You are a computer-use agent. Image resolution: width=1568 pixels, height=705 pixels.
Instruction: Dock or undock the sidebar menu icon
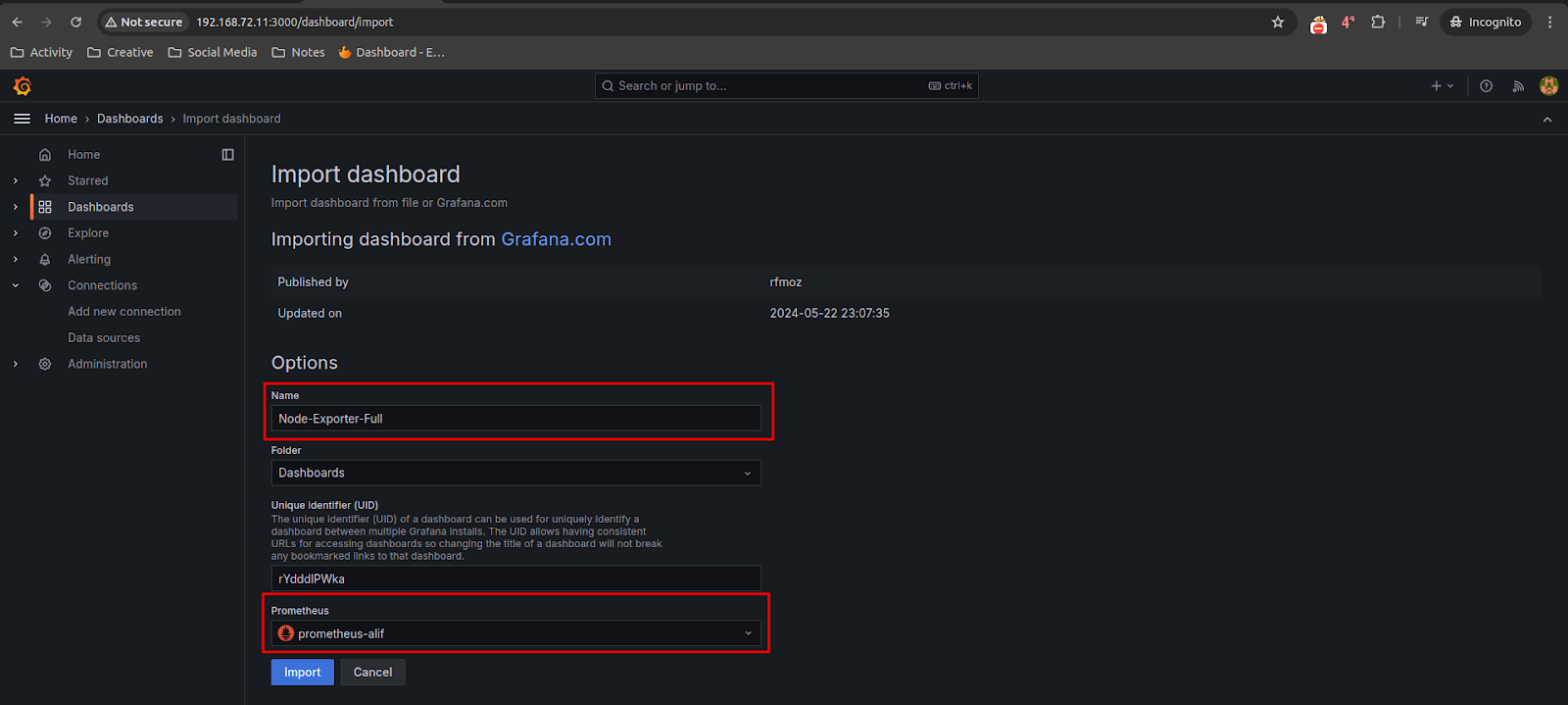pos(227,155)
